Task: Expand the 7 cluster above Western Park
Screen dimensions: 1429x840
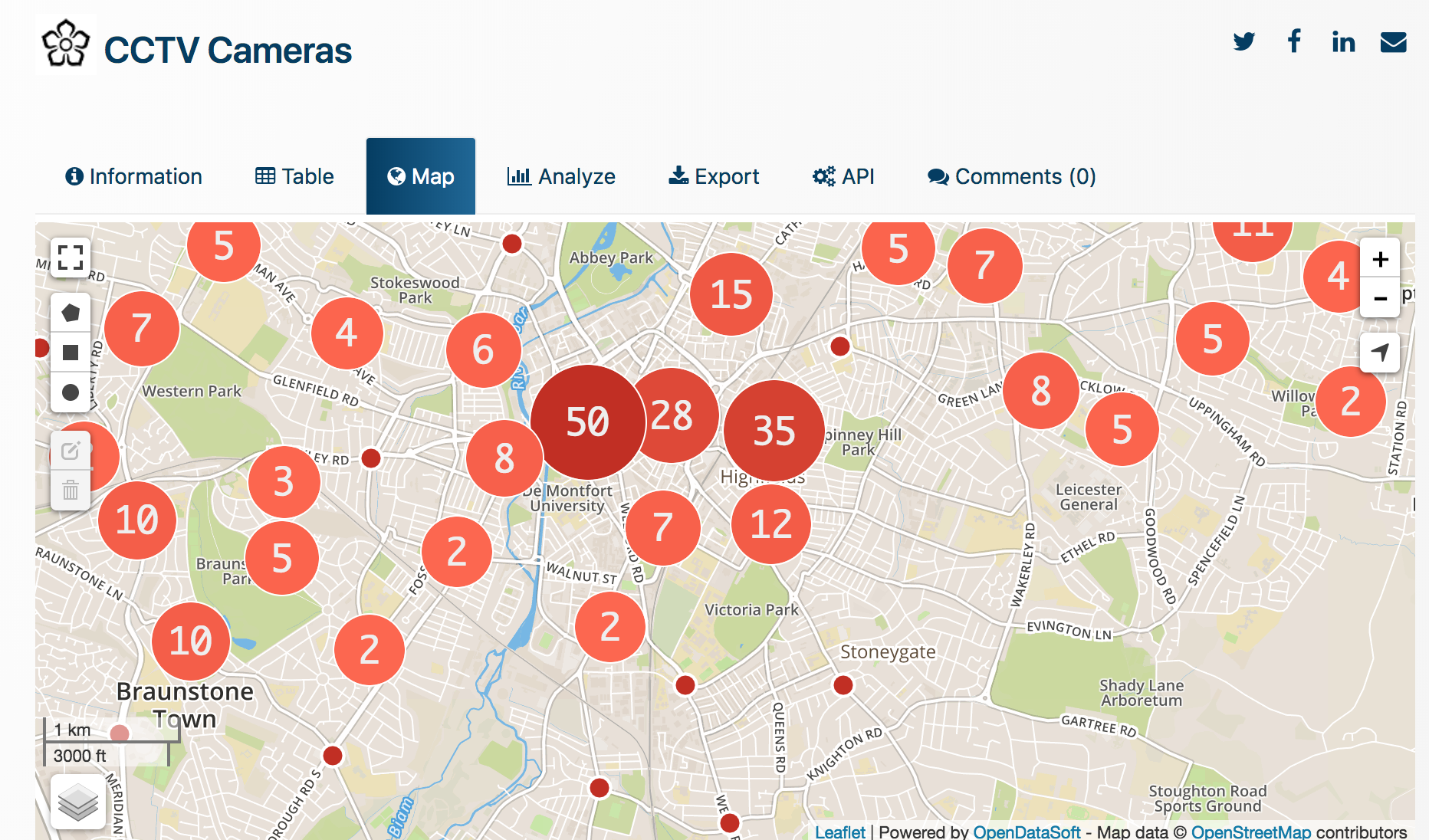Action: [x=142, y=329]
